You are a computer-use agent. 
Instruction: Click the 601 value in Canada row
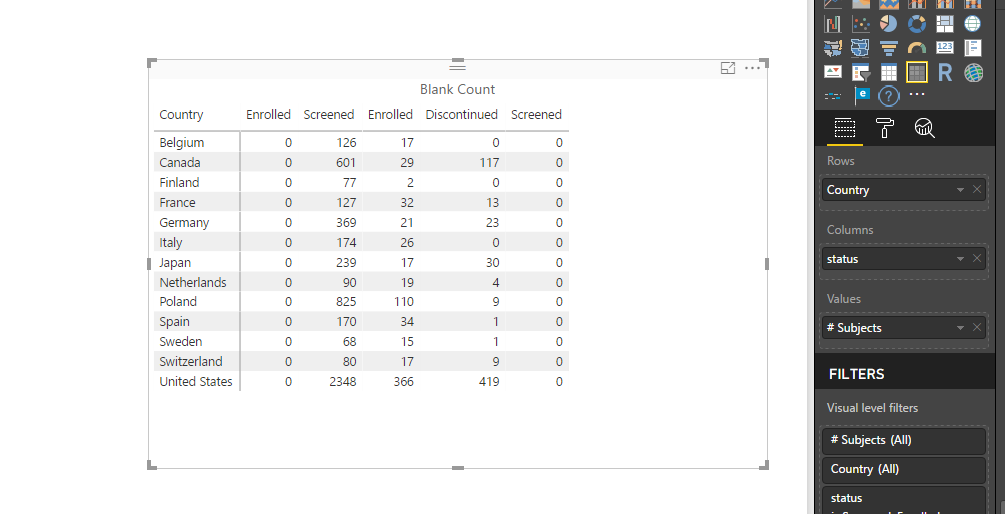pyautogui.click(x=346, y=163)
